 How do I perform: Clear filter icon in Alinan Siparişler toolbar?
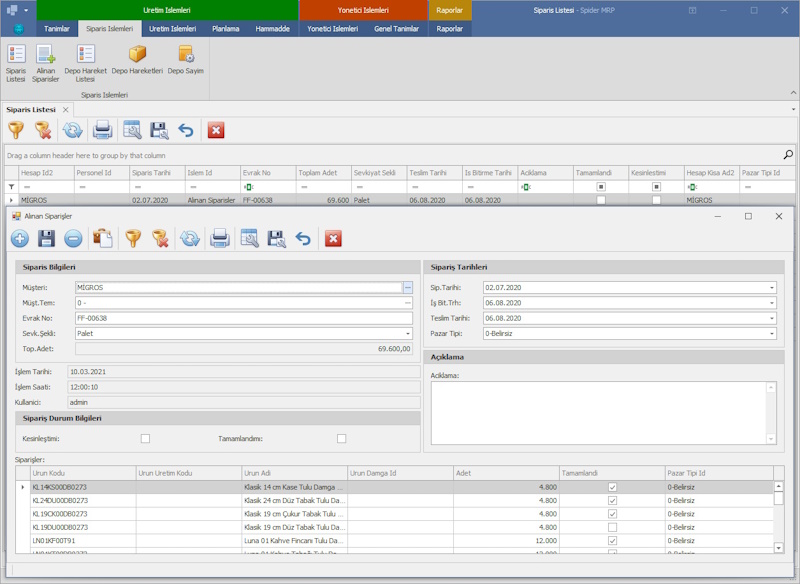[160, 238]
